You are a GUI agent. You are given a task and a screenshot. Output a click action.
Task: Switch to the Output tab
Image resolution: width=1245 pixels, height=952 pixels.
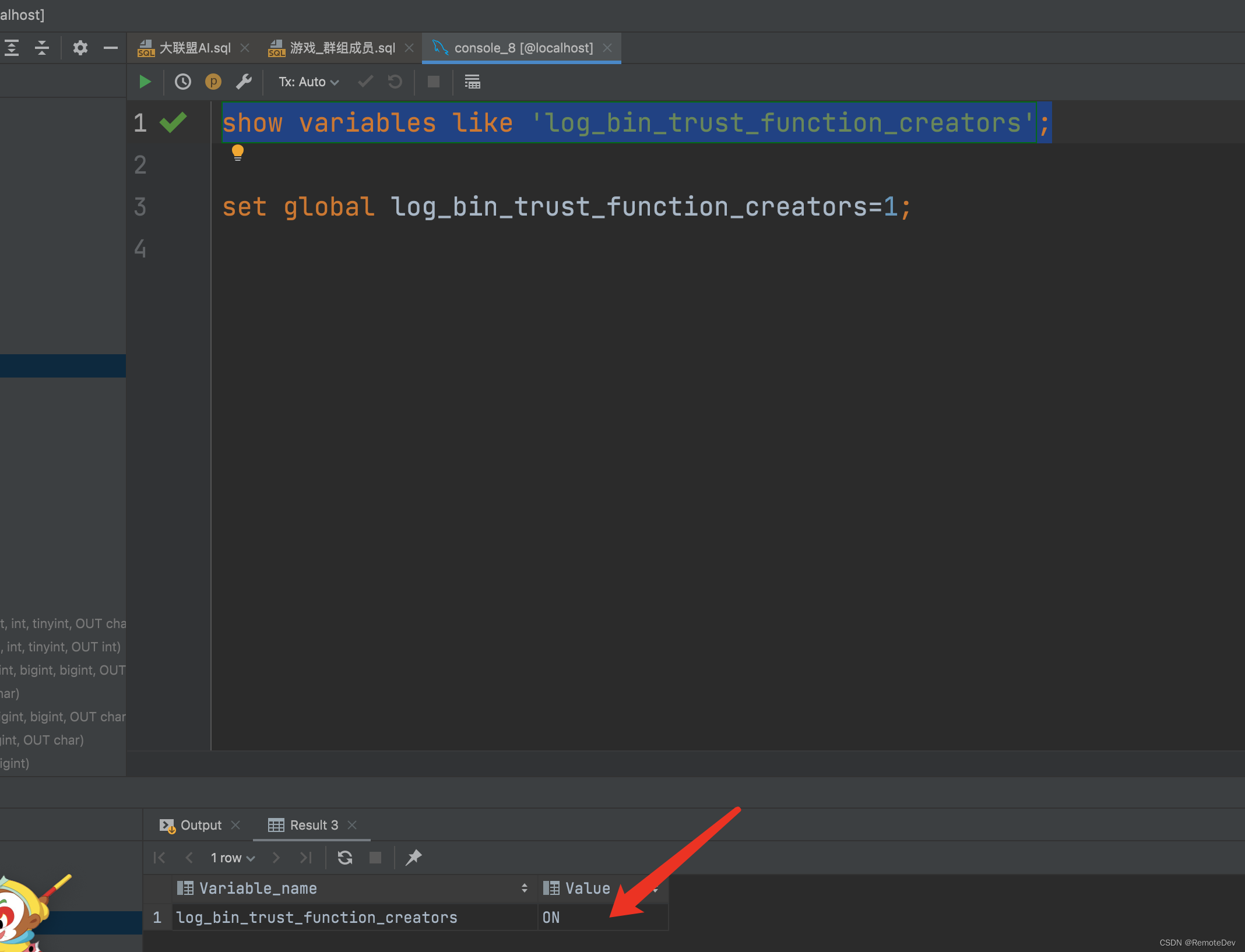[200, 825]
